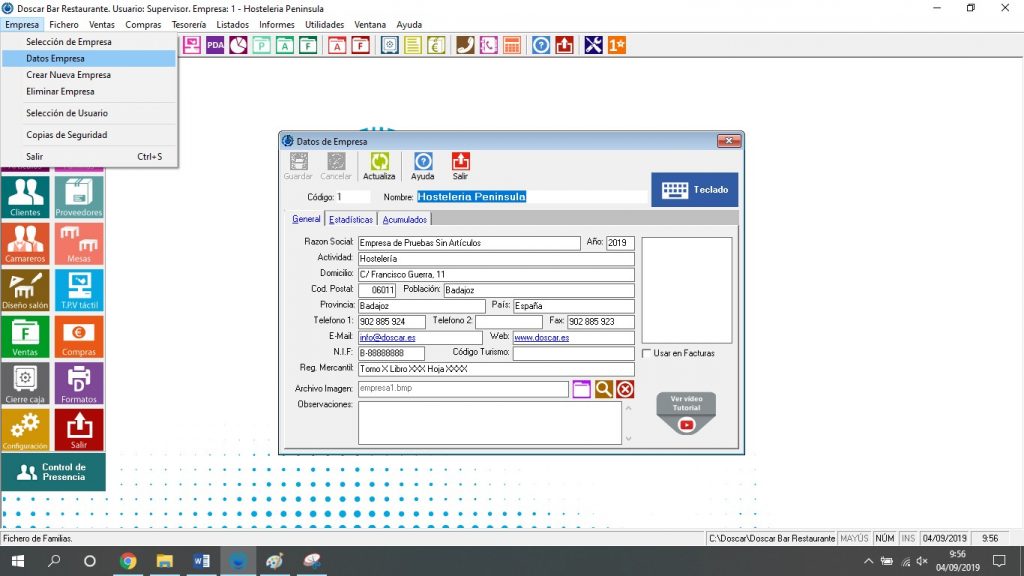
Task: Open the Proveedores sidebar tile
Action: coord(79,196)
